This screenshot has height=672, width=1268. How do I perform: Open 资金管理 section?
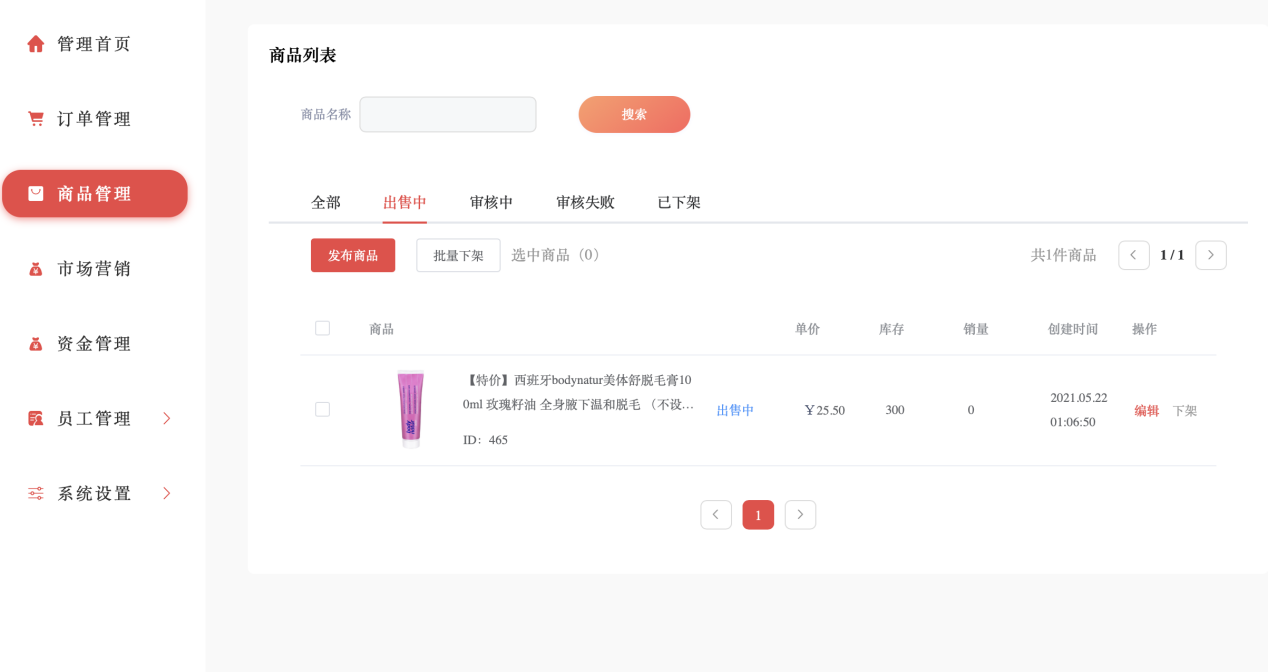94,344
